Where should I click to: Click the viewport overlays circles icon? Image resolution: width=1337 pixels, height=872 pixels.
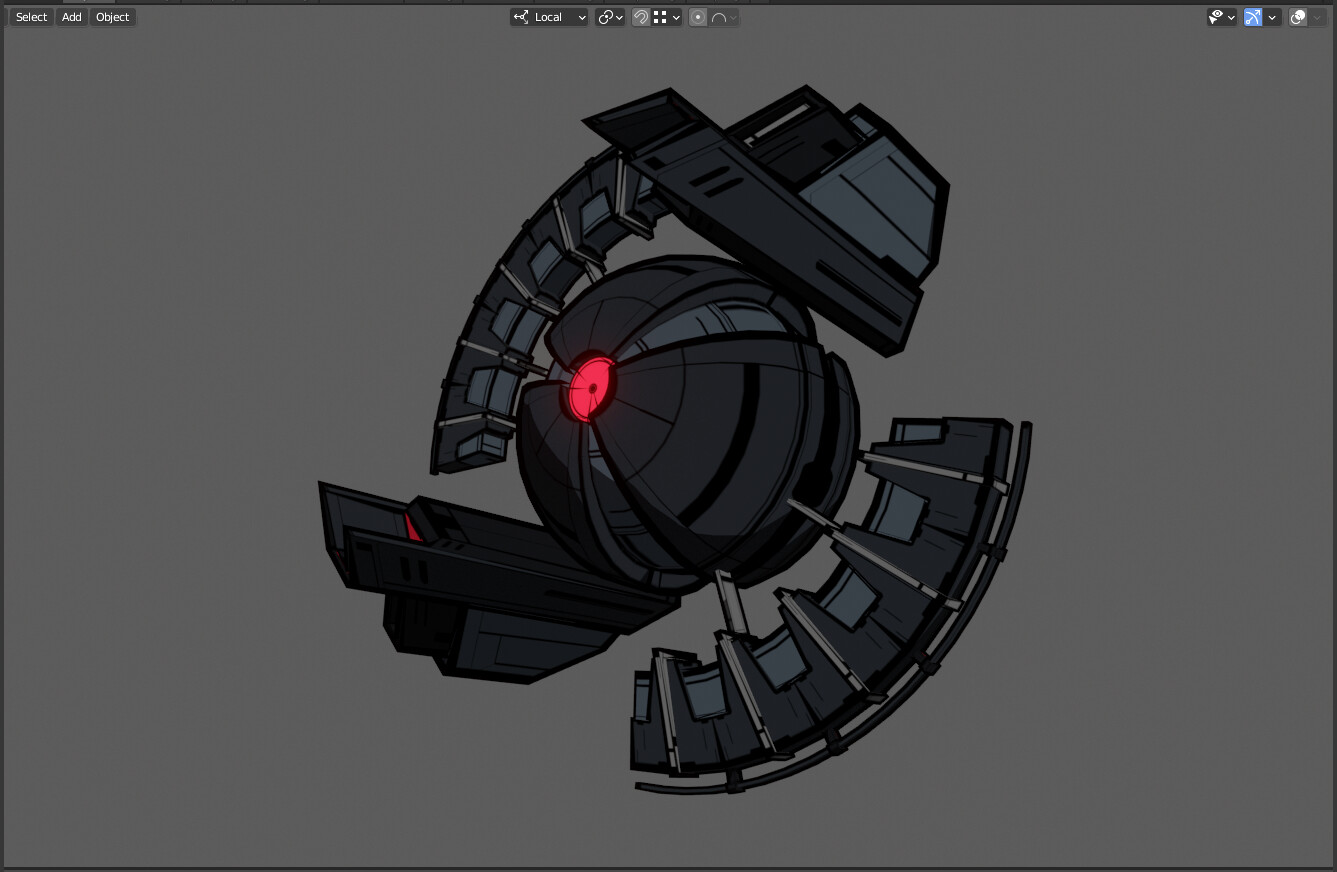pos(1297,17)
